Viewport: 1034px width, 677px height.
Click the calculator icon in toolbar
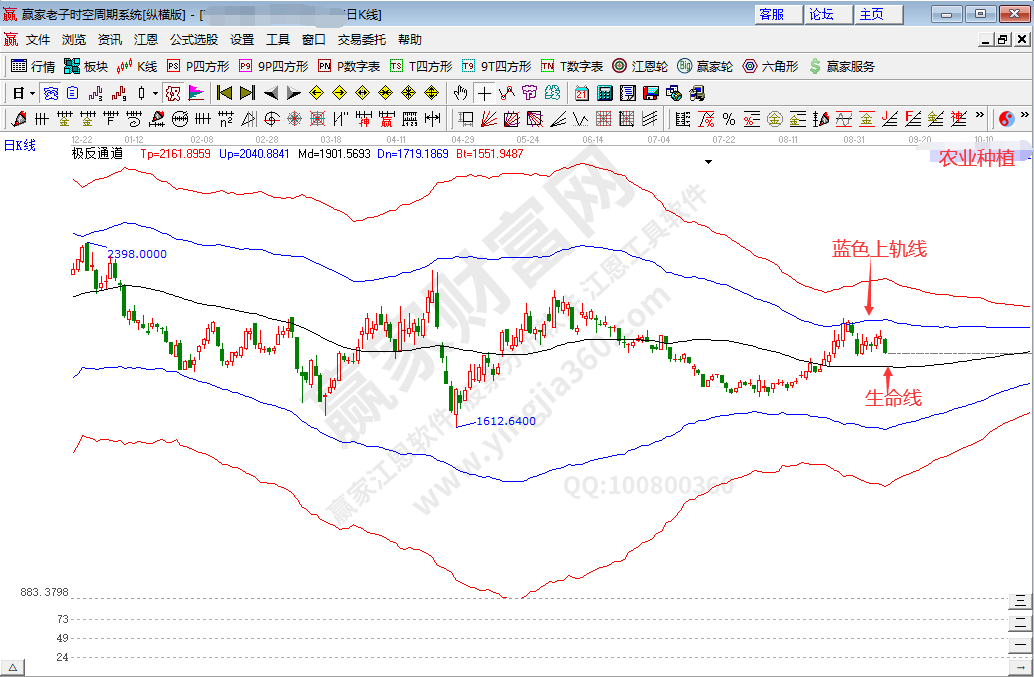click(604, 93)
